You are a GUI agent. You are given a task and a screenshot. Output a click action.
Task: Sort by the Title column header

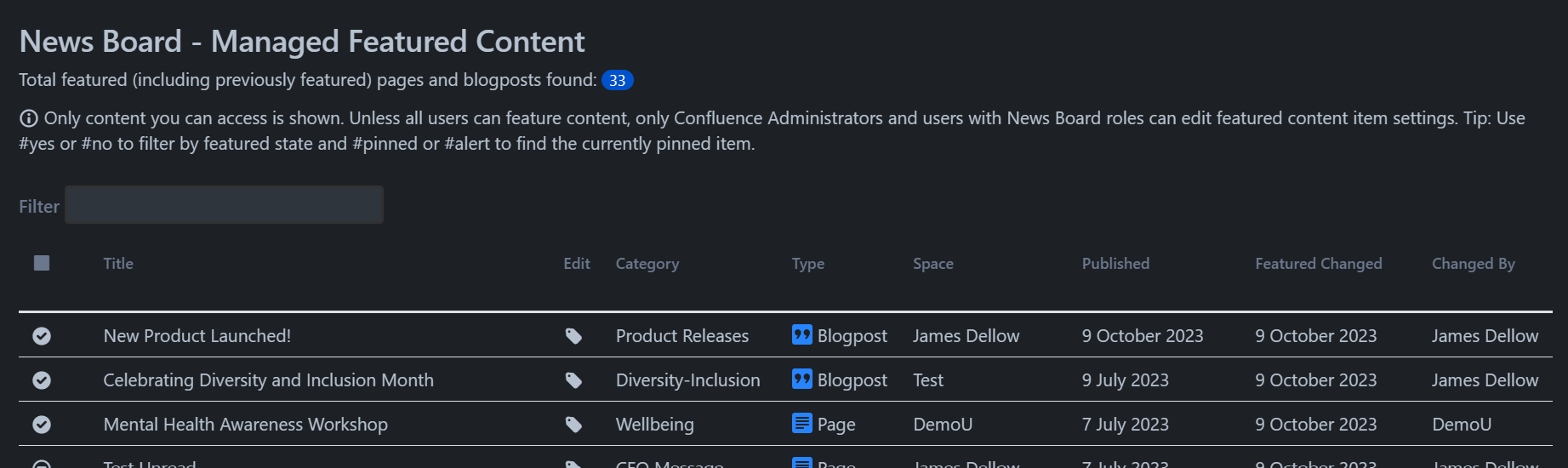coord(118,264)
